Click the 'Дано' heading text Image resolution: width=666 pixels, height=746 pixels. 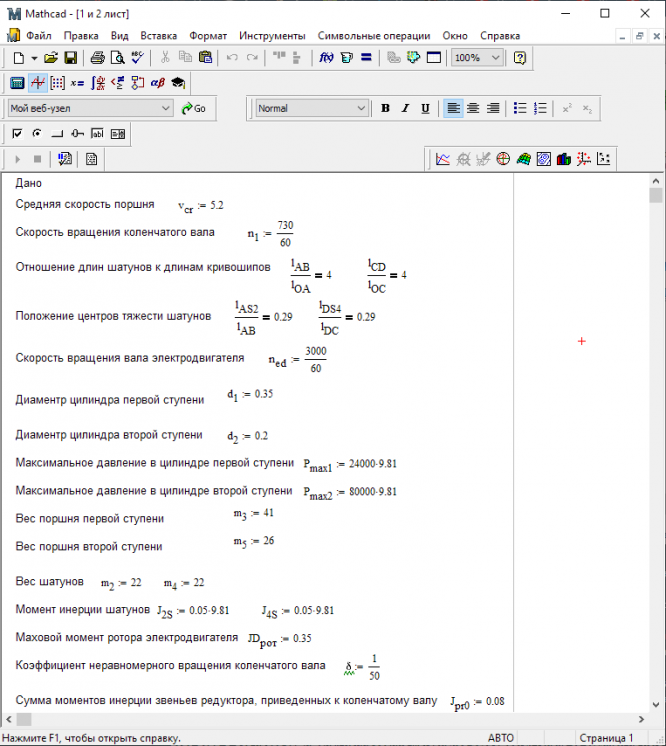tap(29, 183)
